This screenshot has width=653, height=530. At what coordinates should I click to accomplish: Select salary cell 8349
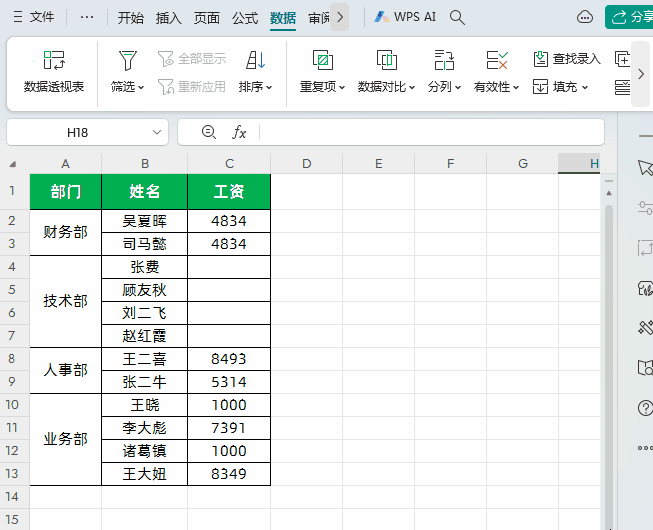pyautogui.click(x=229, y=474)
